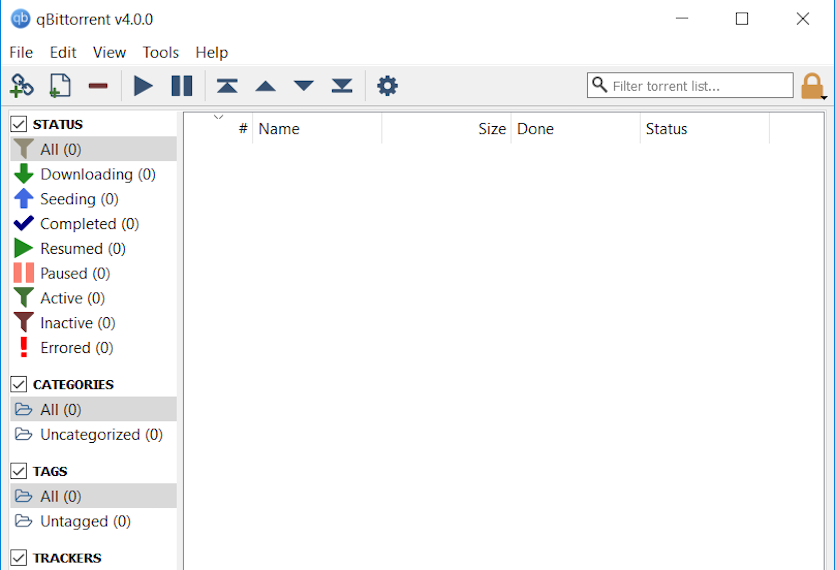835x570 pixels.
Task: Filter by Seeding (0)
Action: click(x=93, y=199)
